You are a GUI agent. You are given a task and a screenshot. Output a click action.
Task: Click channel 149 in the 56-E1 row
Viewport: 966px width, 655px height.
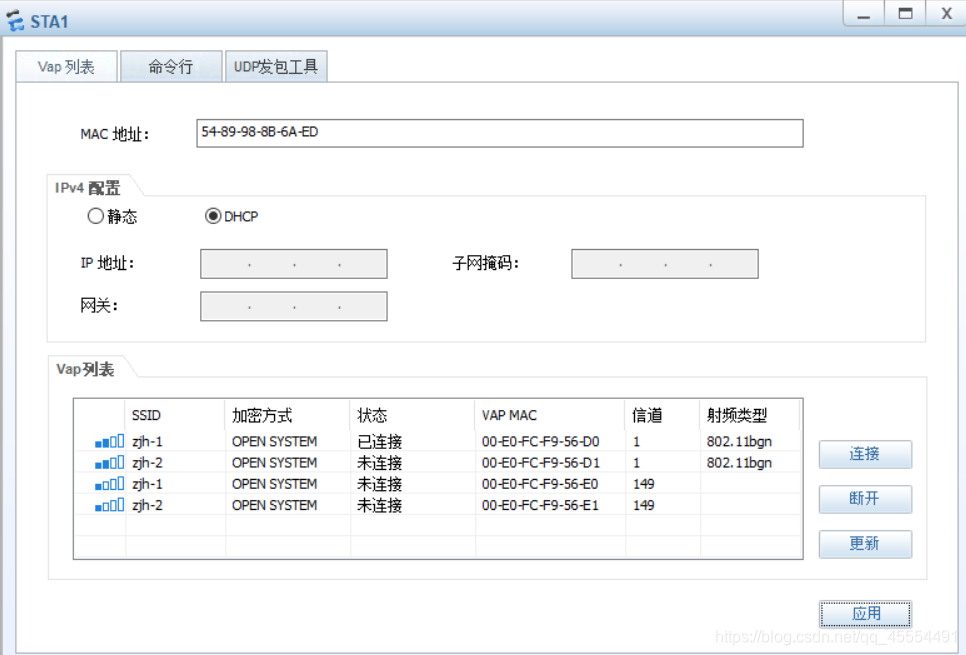(x=644, y=505)
